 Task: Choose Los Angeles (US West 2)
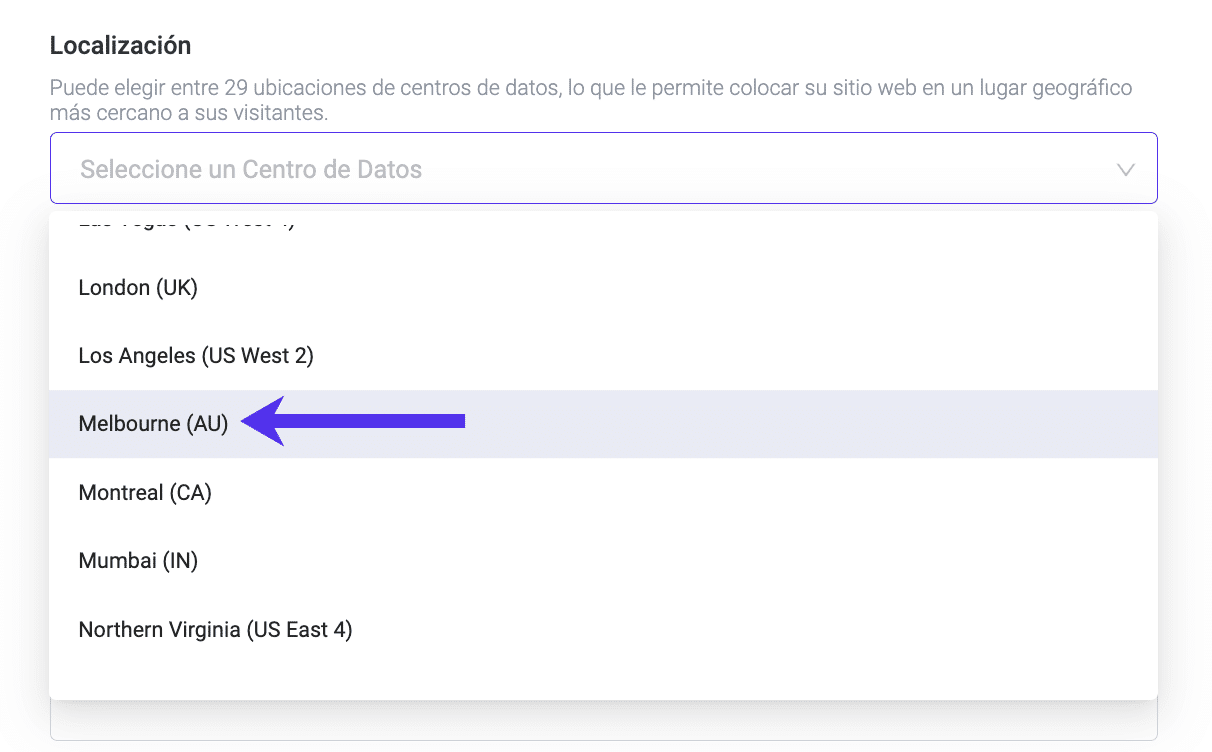(x=196, y=355)
